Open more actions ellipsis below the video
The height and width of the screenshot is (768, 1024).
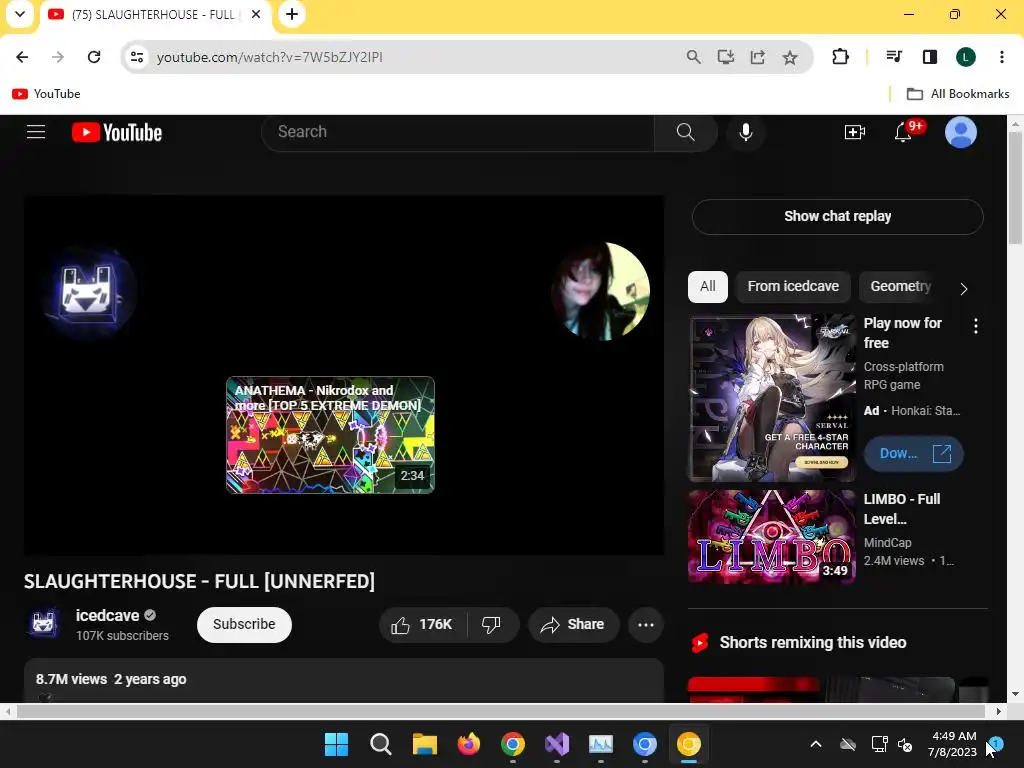[x=645, y=625]
